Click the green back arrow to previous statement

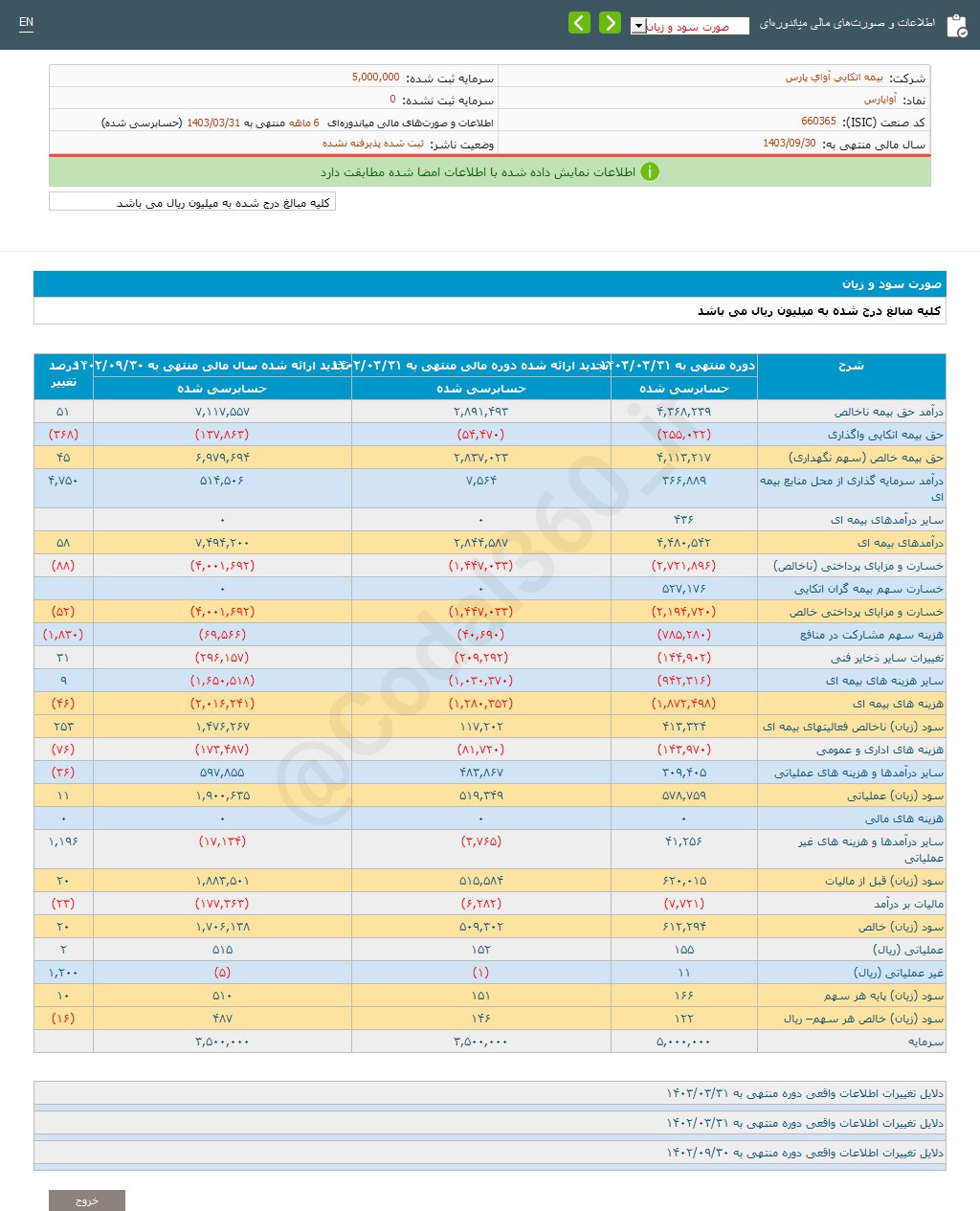coord(579,21)
